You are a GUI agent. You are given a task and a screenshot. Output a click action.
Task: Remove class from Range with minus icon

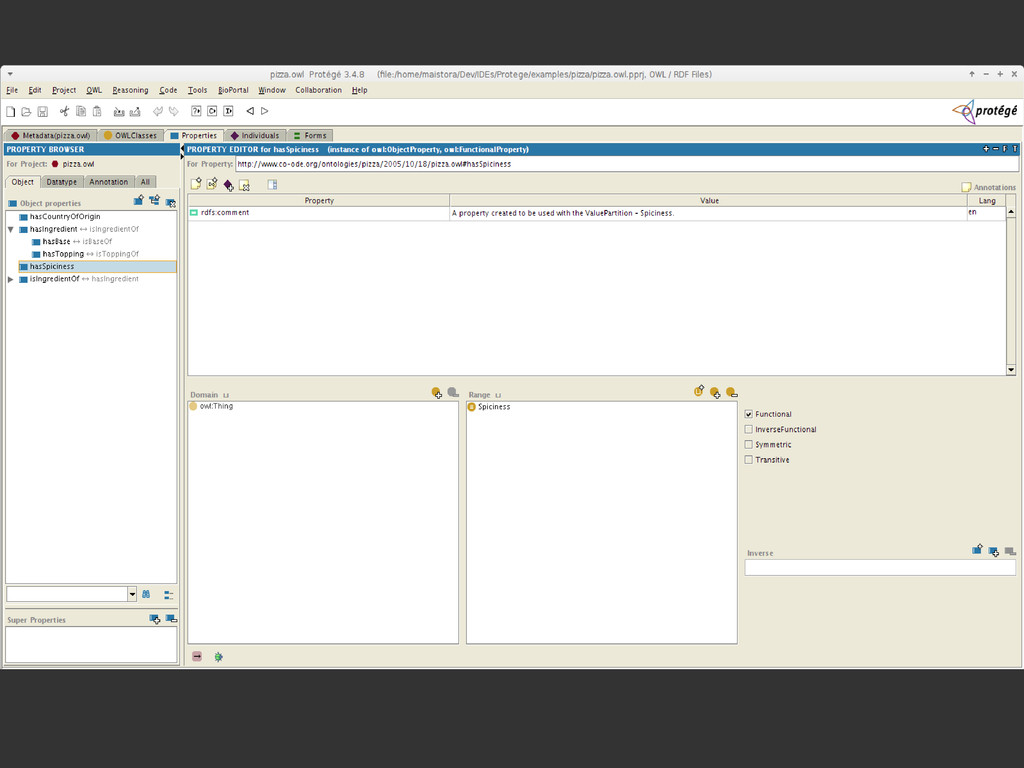731,392
